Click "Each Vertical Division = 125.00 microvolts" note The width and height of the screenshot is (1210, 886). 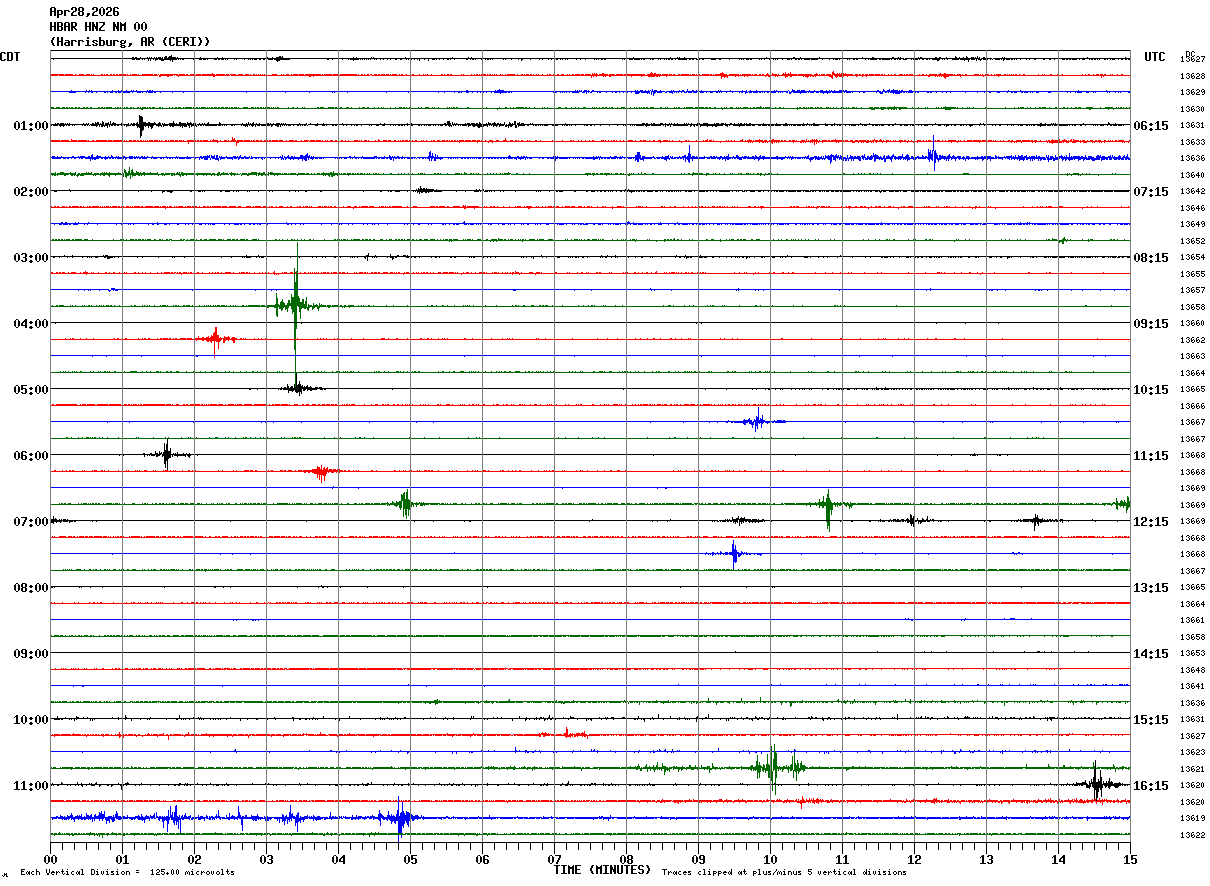127,873
